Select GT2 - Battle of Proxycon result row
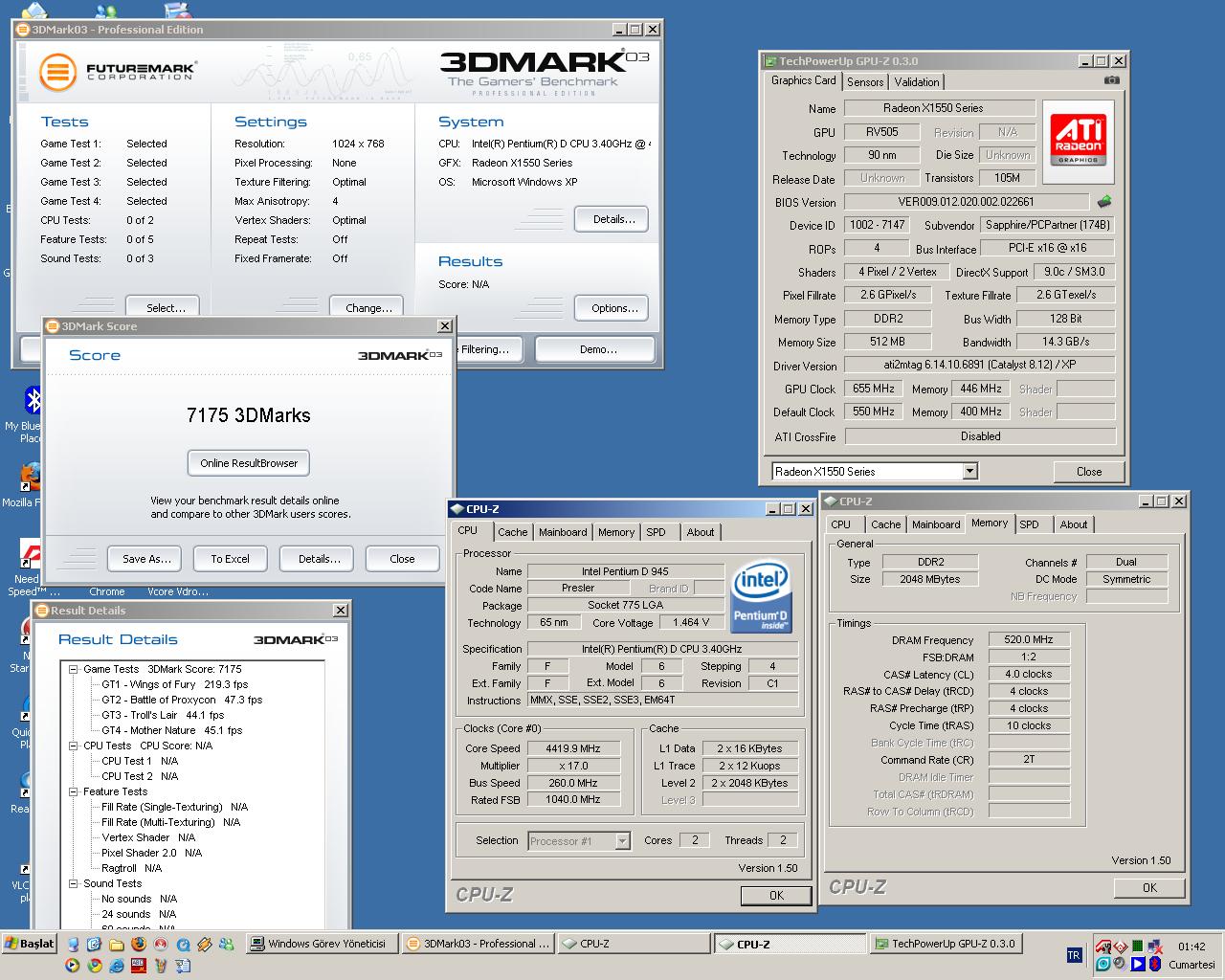Image resolution: width=1225 pixels, height=980 pixels. (x=182, y=700)
